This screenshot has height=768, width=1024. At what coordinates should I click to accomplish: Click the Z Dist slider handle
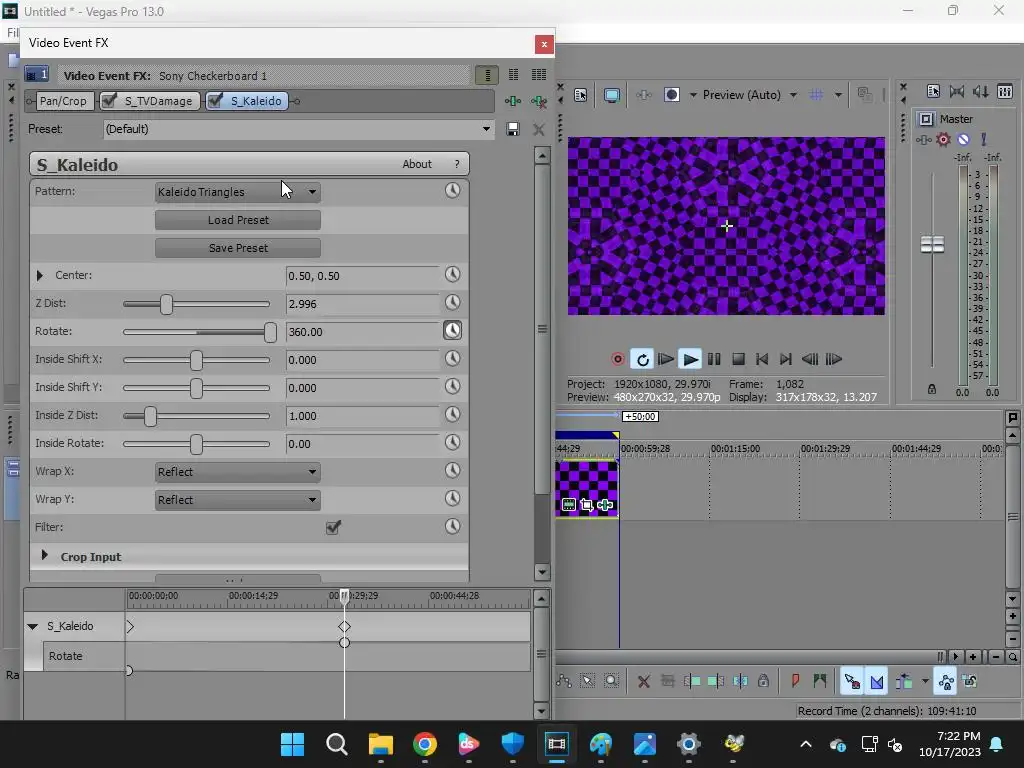click(x=167, y=304)
